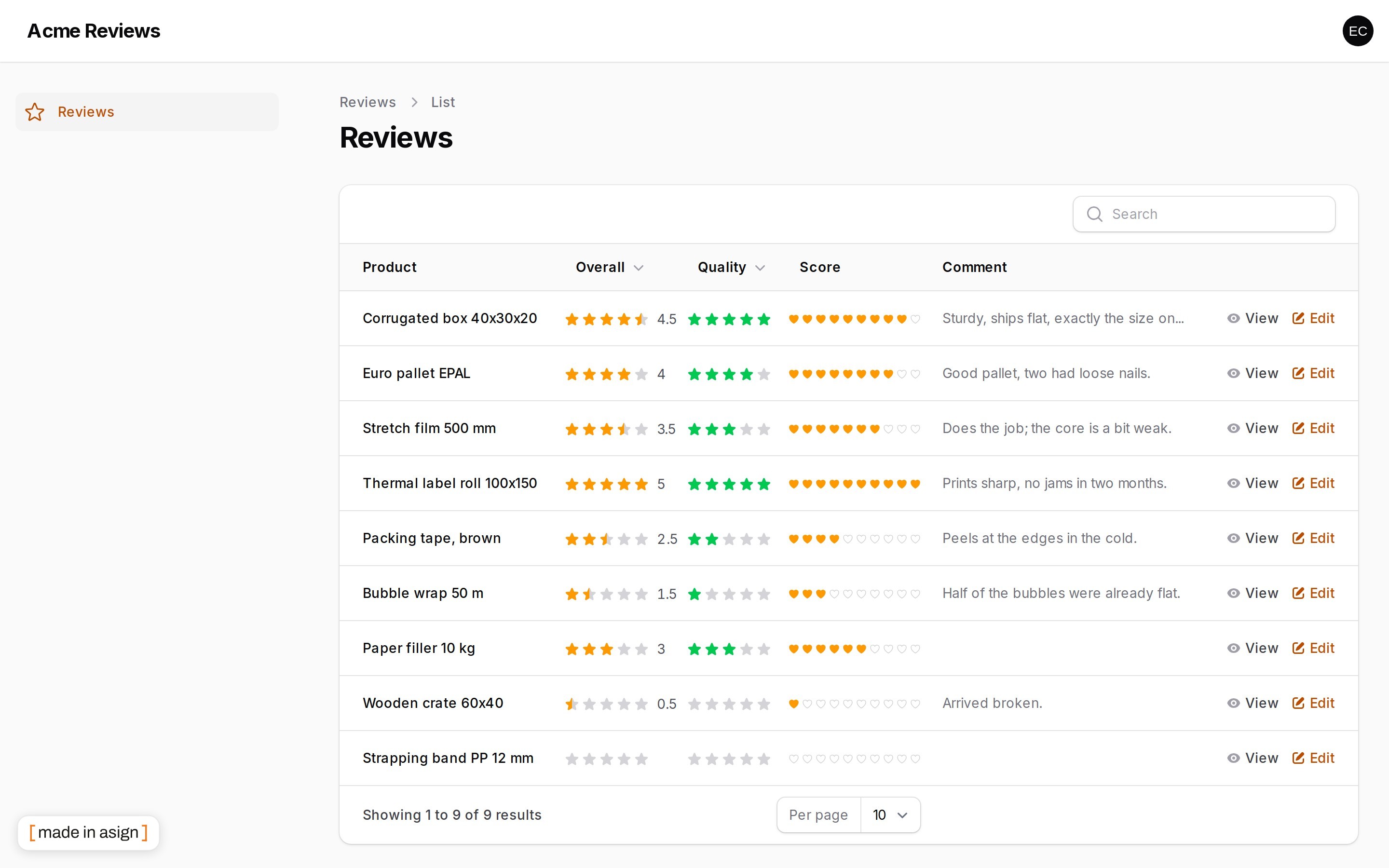This screenshot has height=868, width=1389.
Task: Select product name Thermal label roll 100x150
Action: pos(449,483)
